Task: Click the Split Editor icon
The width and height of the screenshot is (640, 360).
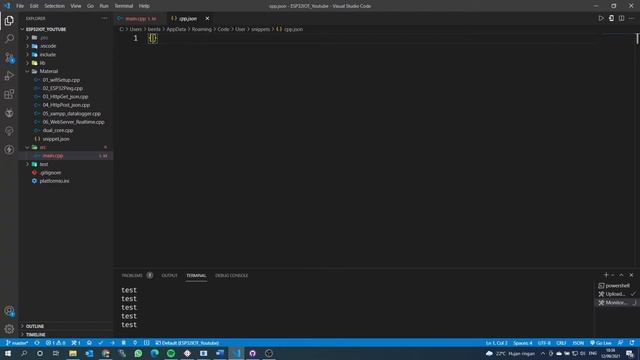Action: (621, 18)
